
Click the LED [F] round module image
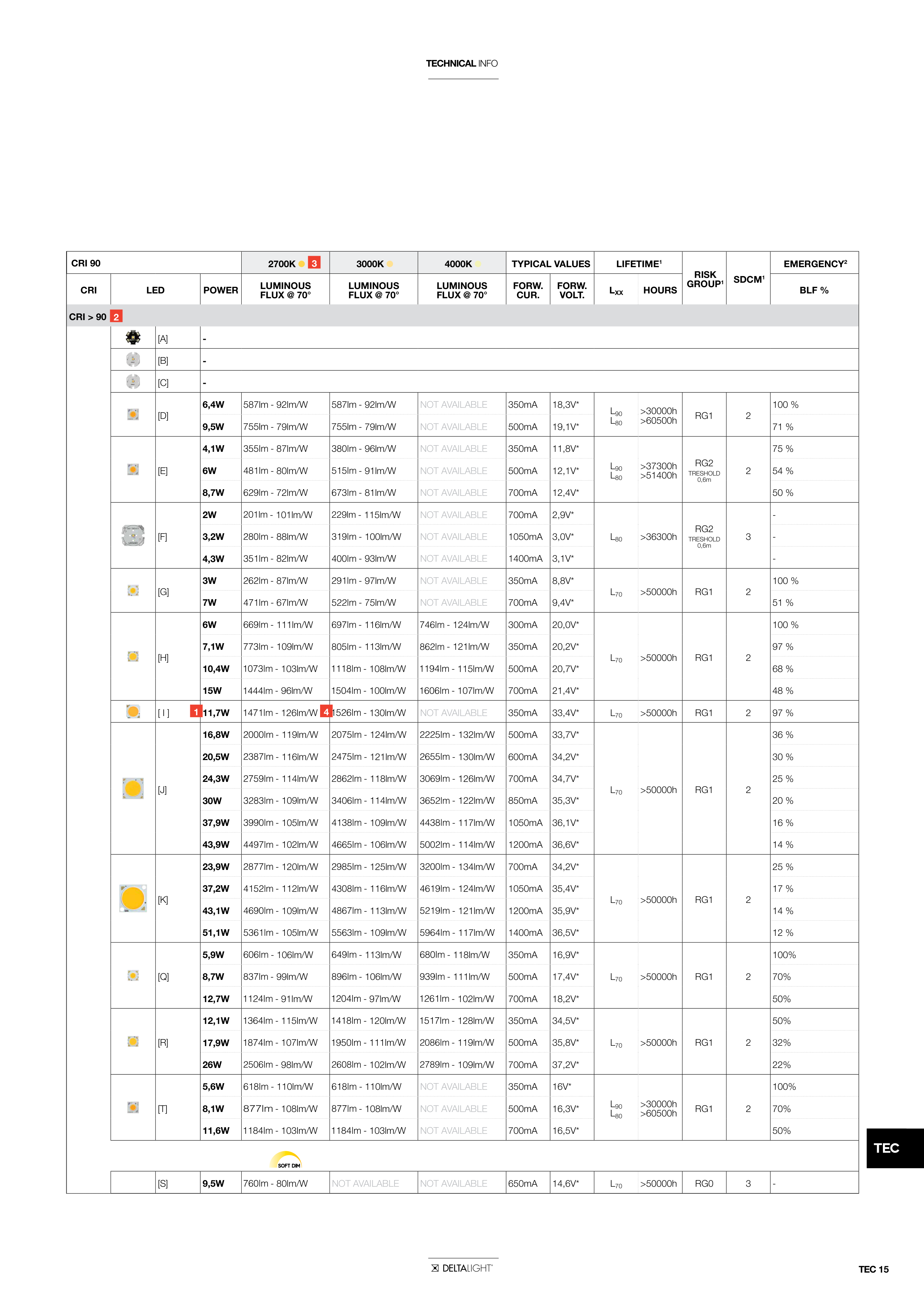click(x=133, y=535)
